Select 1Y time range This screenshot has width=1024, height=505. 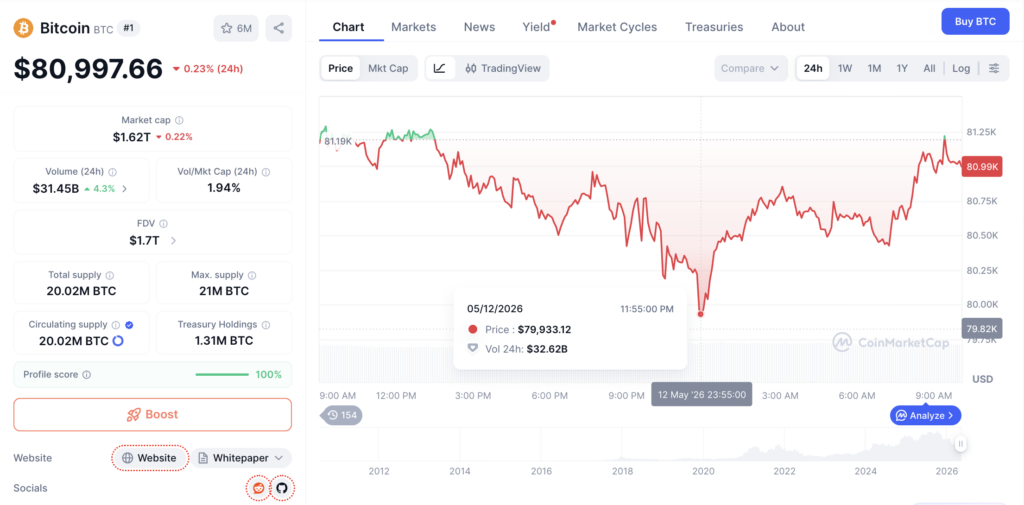point(902,68)
